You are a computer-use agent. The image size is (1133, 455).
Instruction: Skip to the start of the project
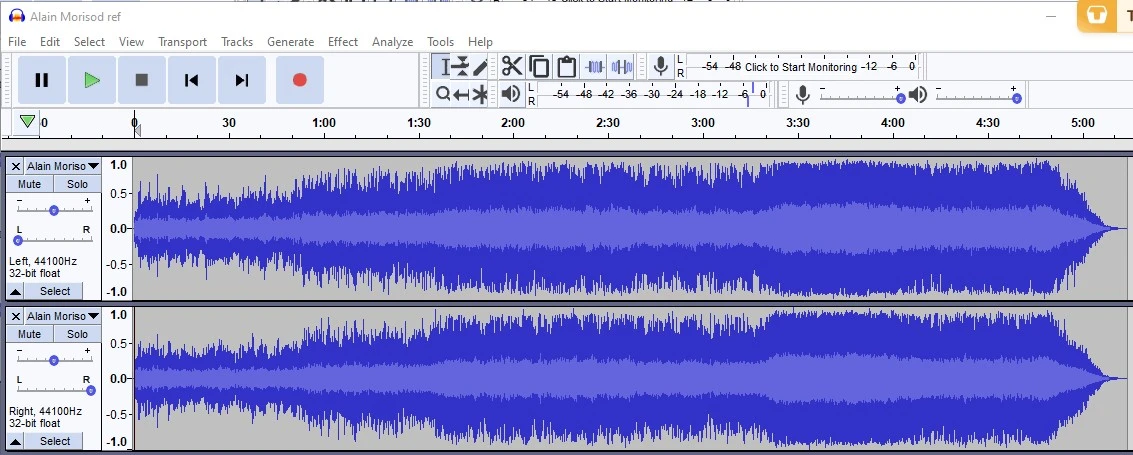tap(192, 80)
